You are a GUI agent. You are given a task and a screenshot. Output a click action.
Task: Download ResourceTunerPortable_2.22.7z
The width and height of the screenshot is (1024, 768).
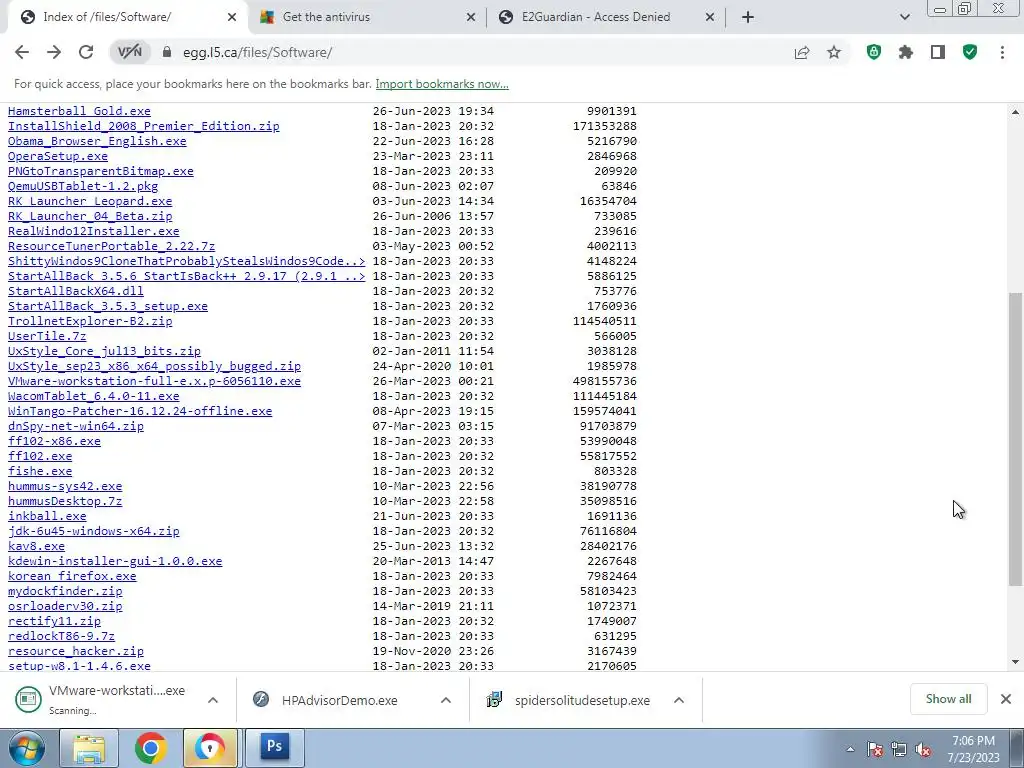coord(111,246)
